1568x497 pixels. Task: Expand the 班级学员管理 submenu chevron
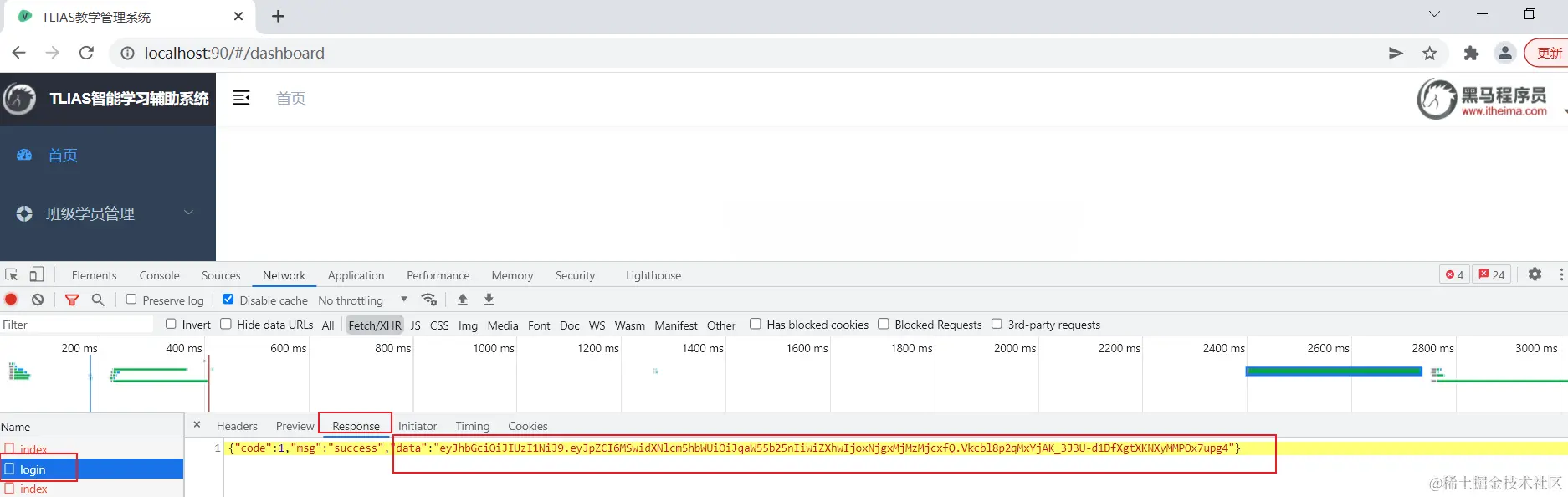point(188,213)
